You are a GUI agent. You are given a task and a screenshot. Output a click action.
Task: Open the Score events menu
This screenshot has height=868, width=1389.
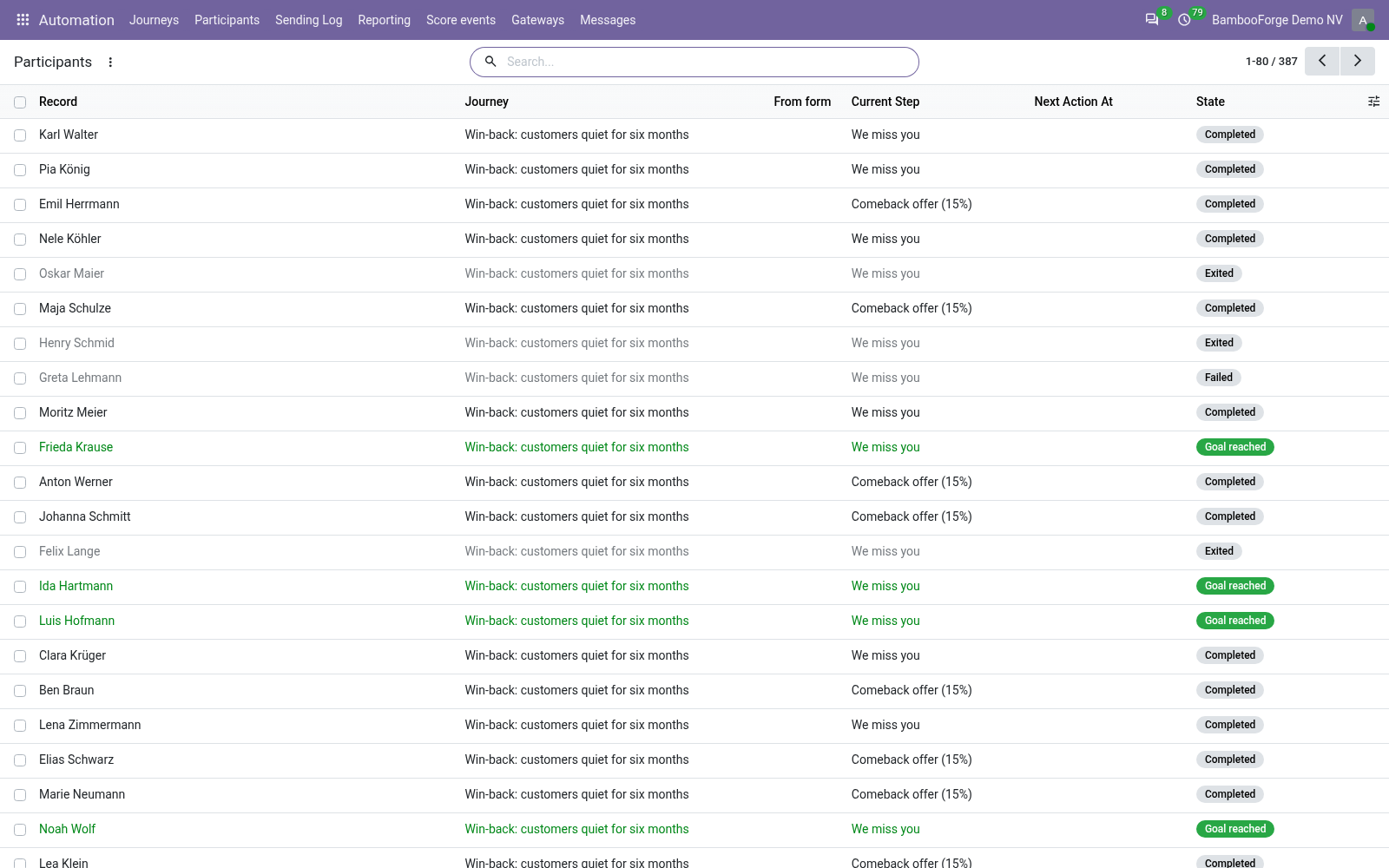461,20
